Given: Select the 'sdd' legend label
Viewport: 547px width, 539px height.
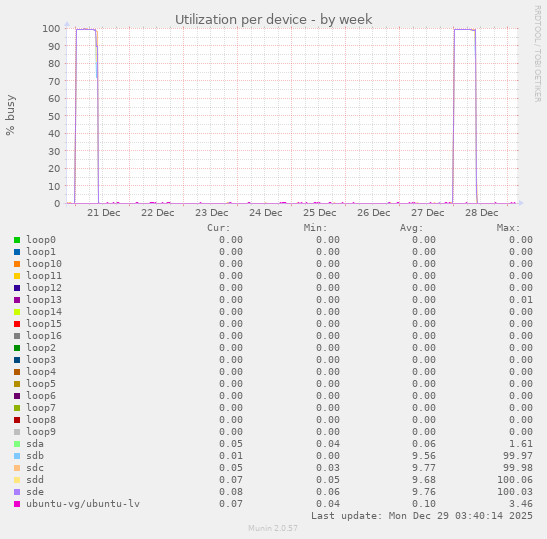Looking at the screenshot, I should [35, 480].
